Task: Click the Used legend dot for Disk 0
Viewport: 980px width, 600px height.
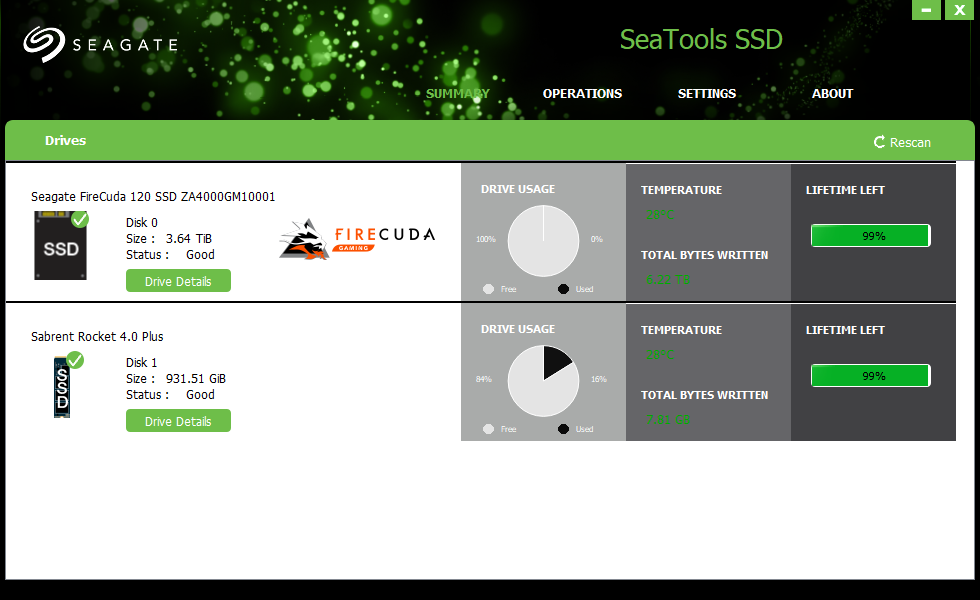Action: 563,289
